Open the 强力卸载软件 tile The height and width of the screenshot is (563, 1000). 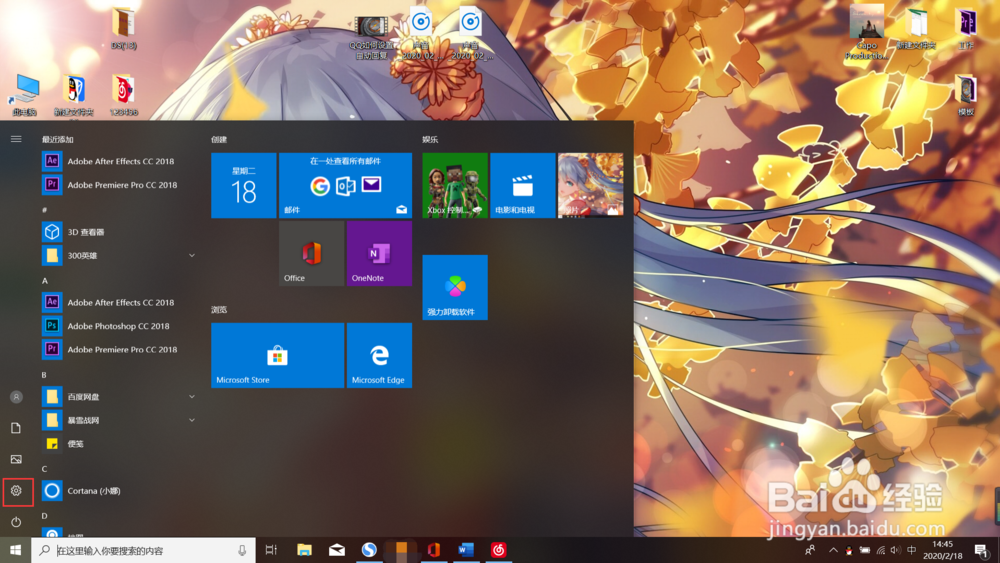click(455, 288)
